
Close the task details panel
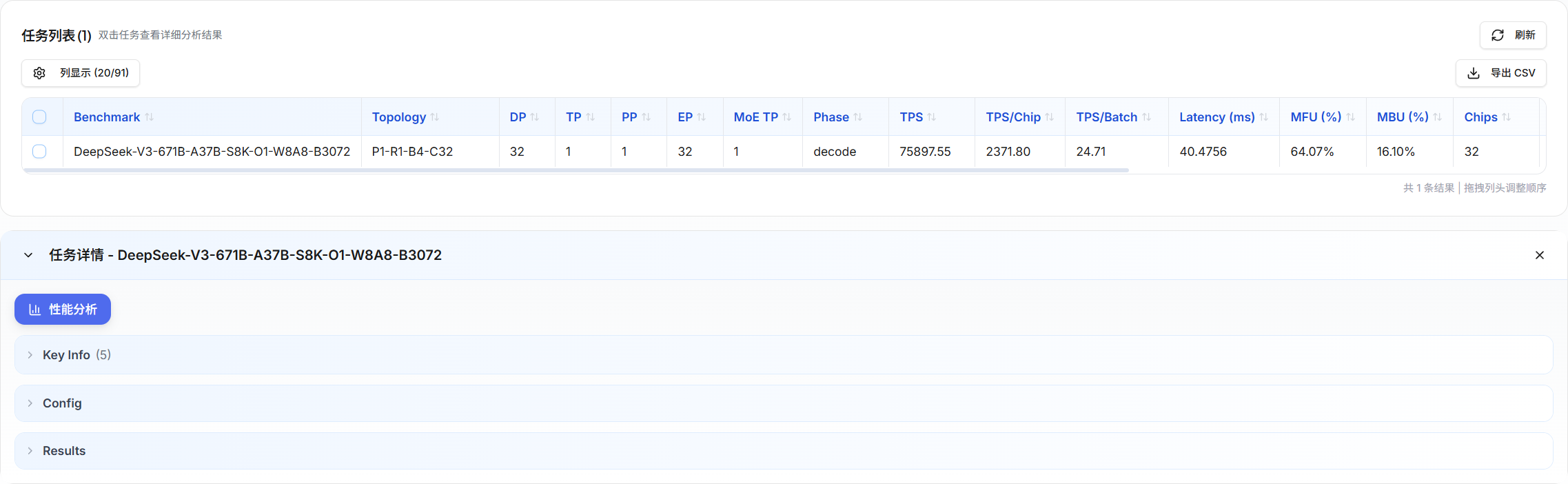(x=1539, y=255)
